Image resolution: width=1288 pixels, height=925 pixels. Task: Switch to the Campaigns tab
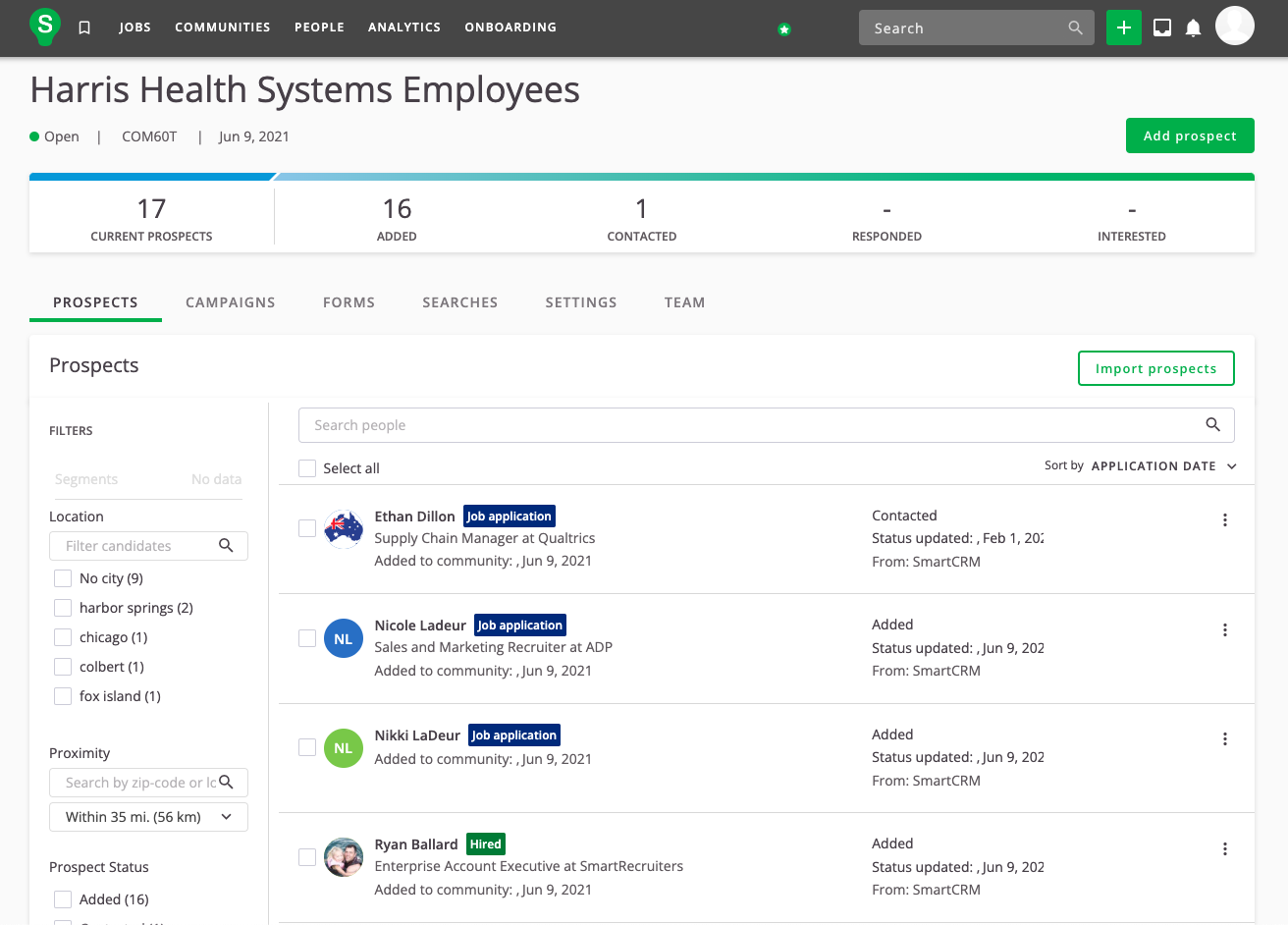[231, 302]
